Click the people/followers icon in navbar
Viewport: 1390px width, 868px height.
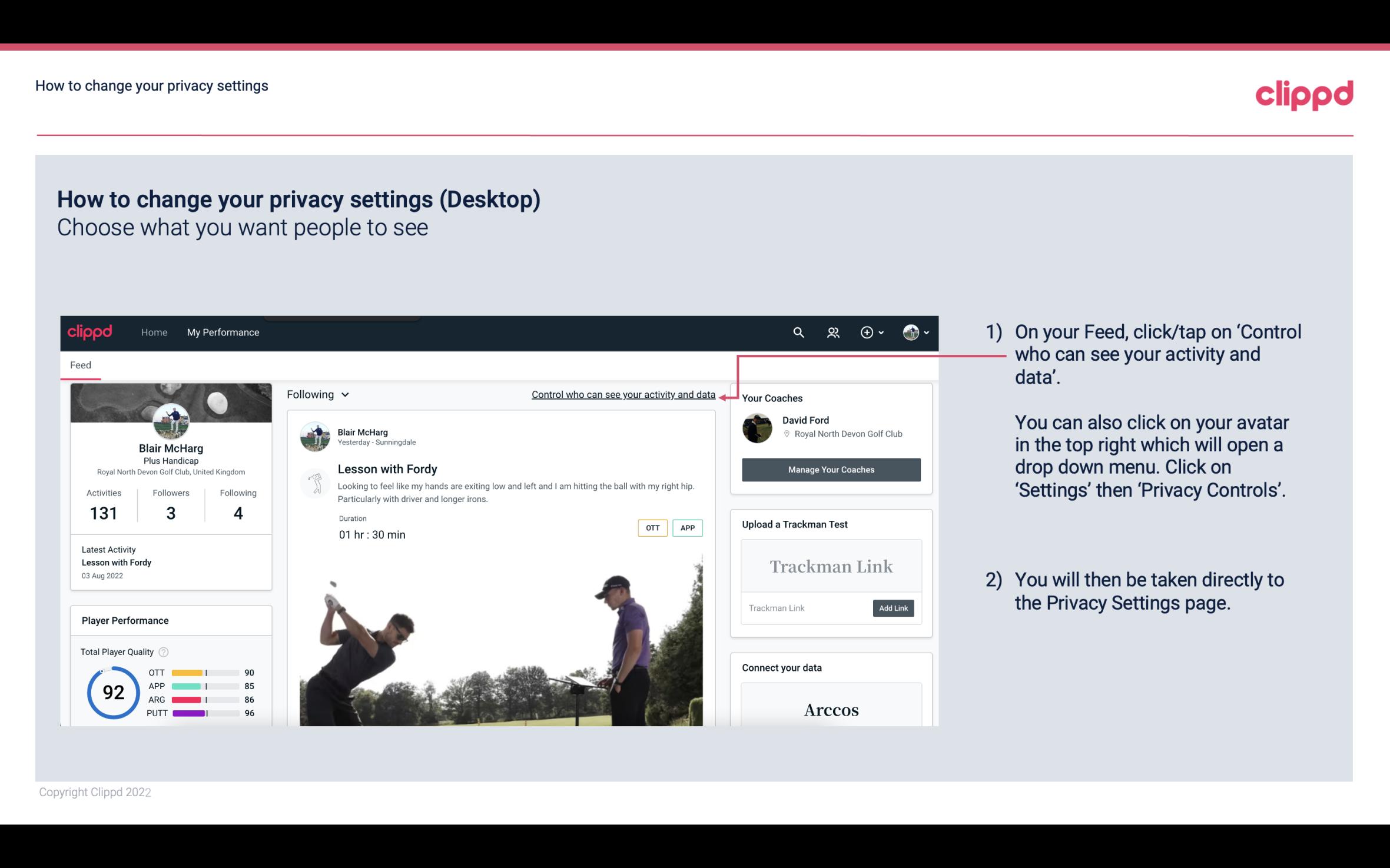[834, 332]
